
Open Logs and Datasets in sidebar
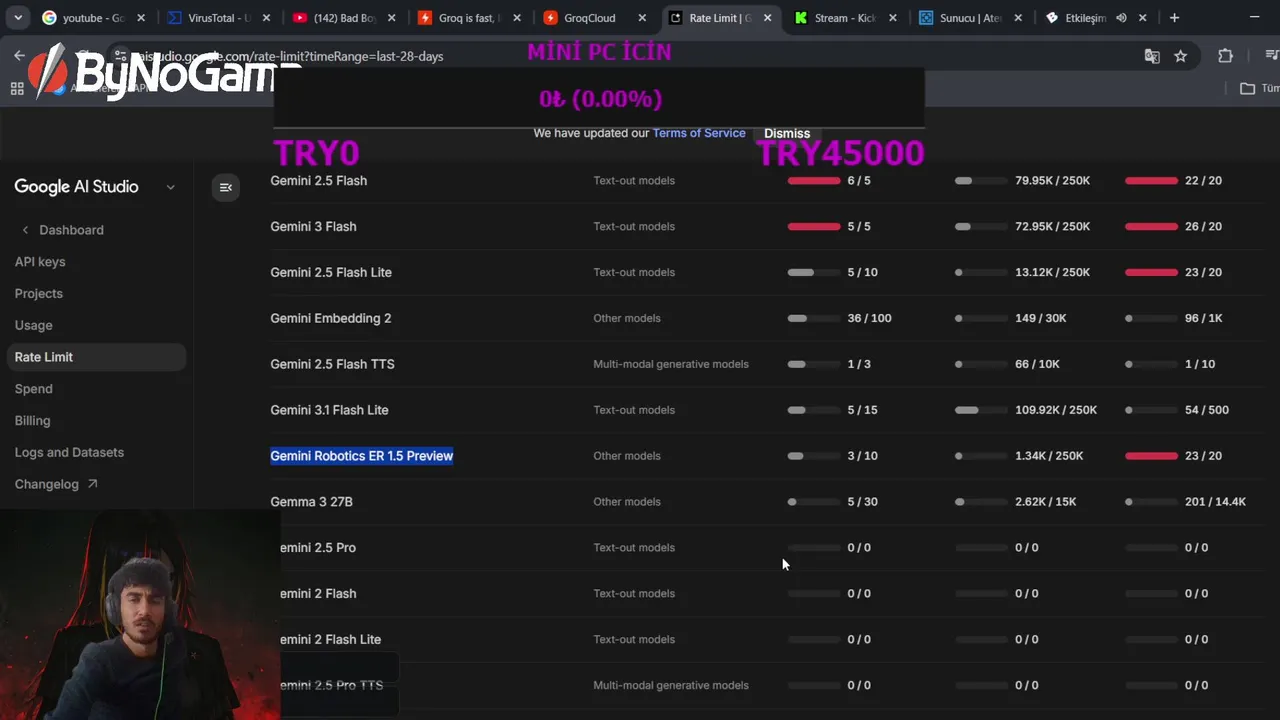69,452
